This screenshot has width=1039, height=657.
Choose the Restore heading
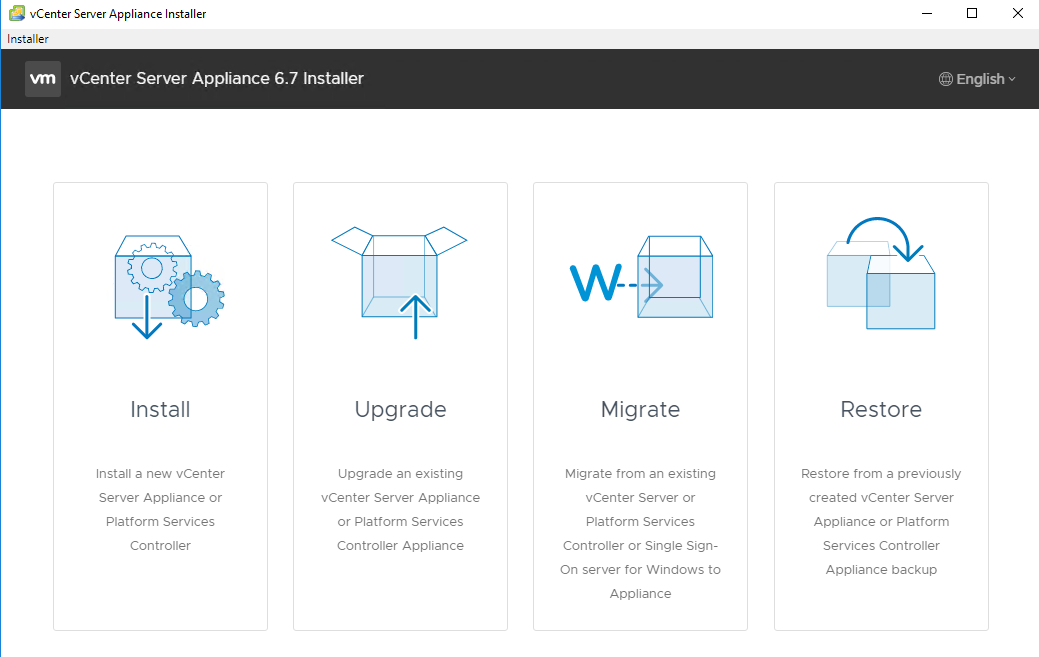(x=881, y=410)
